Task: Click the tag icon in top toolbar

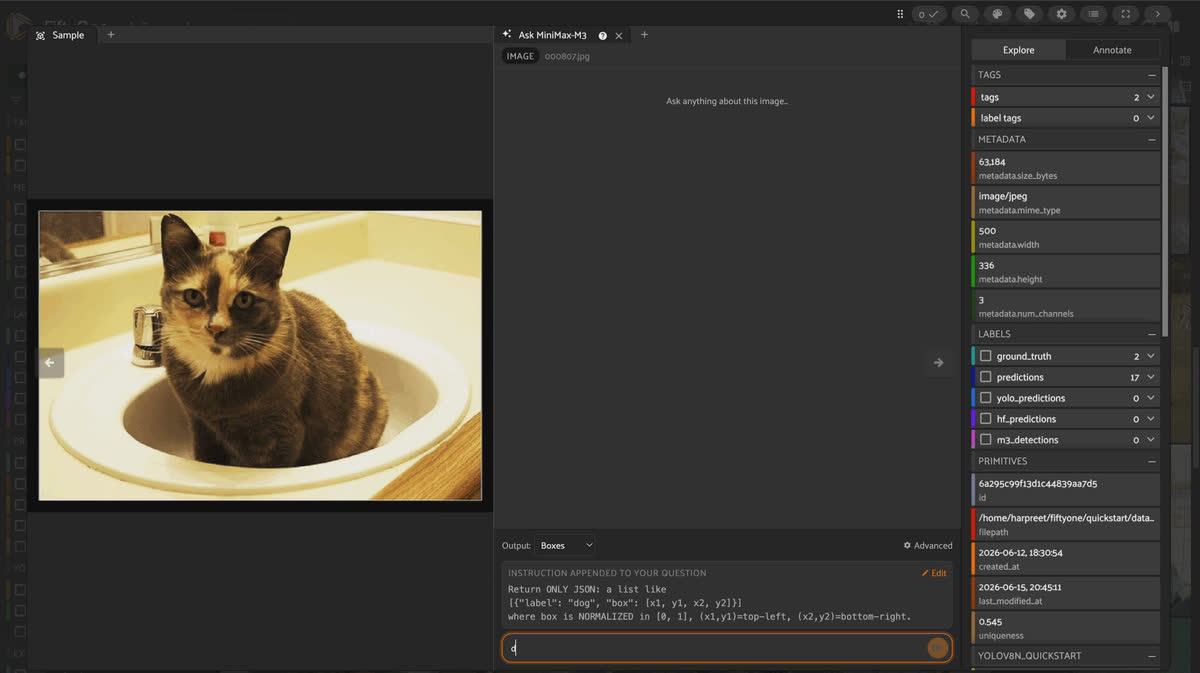Action: coord(1029,14)
